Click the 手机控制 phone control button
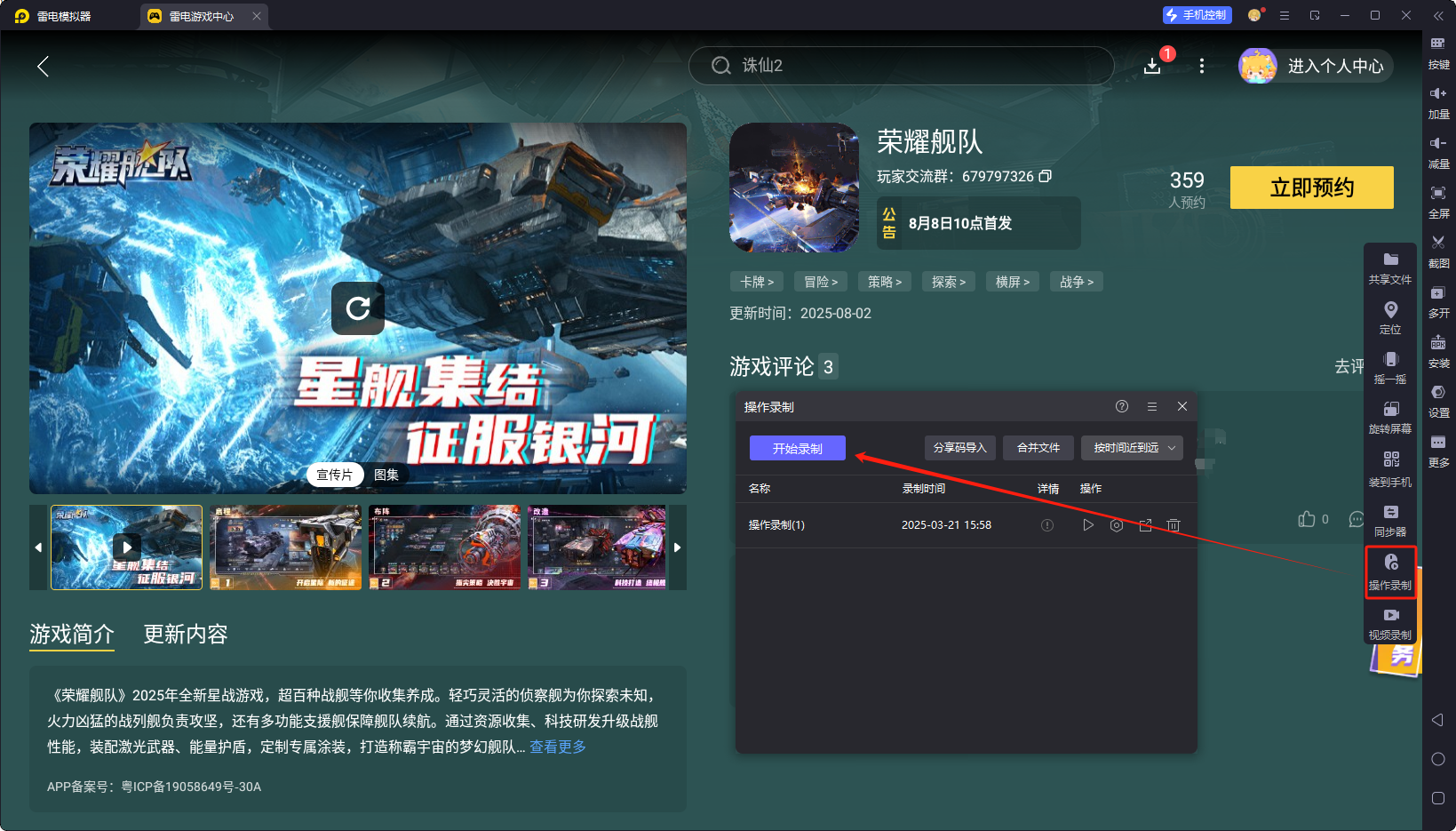 click(1197, 15)
